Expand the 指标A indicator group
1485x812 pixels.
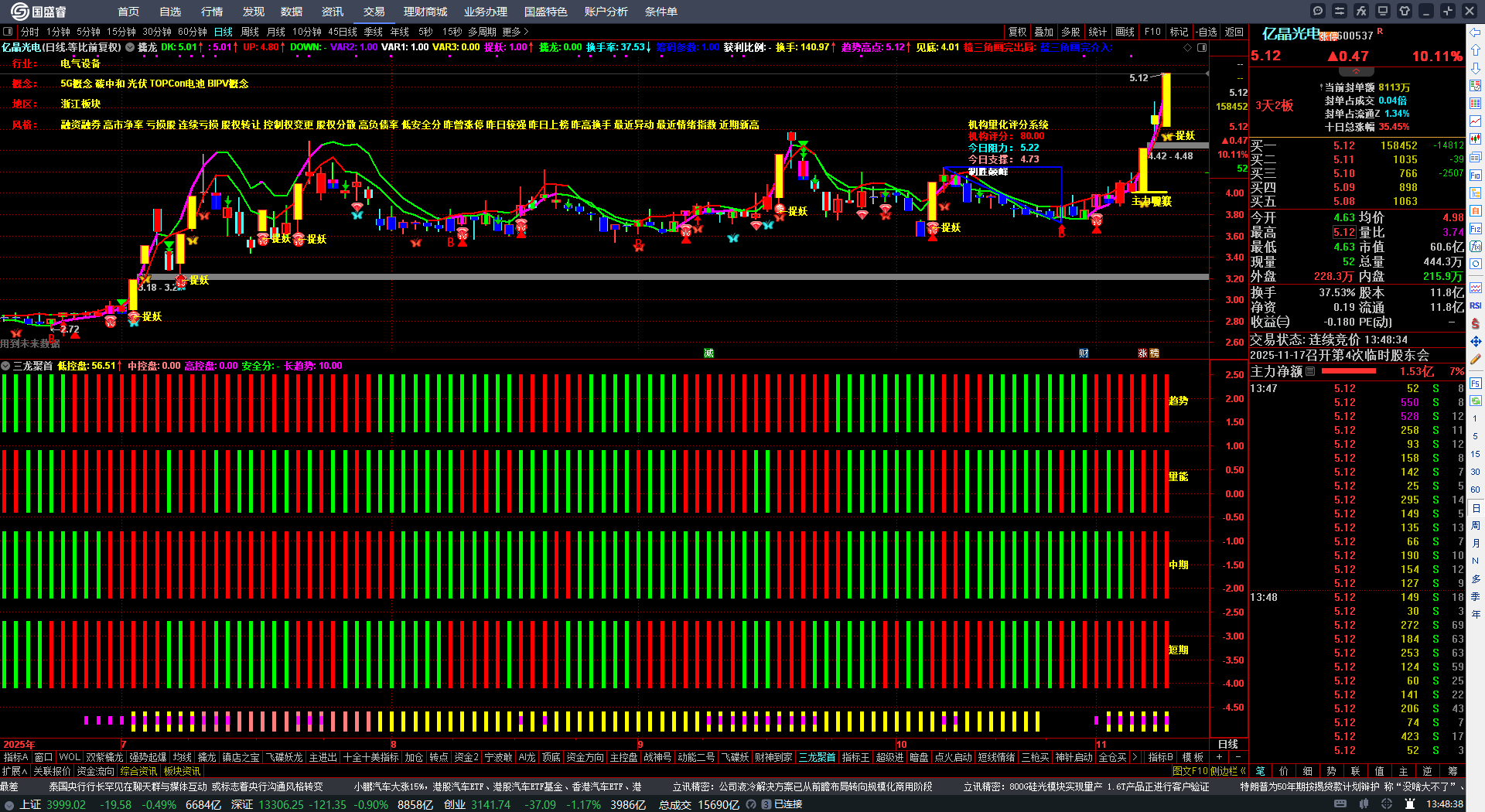coord(15,757)
